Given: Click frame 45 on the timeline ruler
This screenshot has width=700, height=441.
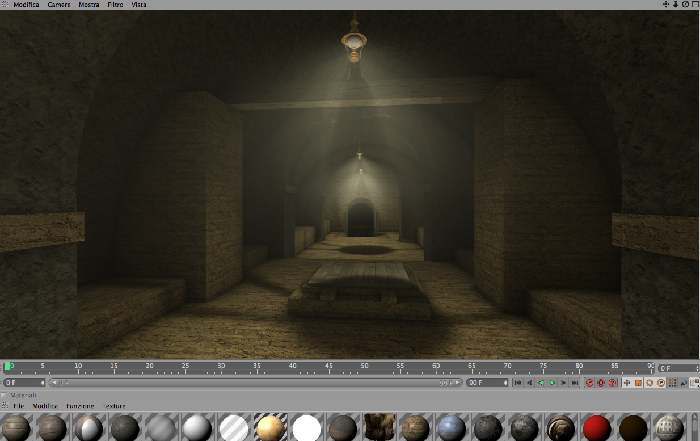Looking at the screenshot, I should pyautogui.click(x=329, y=367).
